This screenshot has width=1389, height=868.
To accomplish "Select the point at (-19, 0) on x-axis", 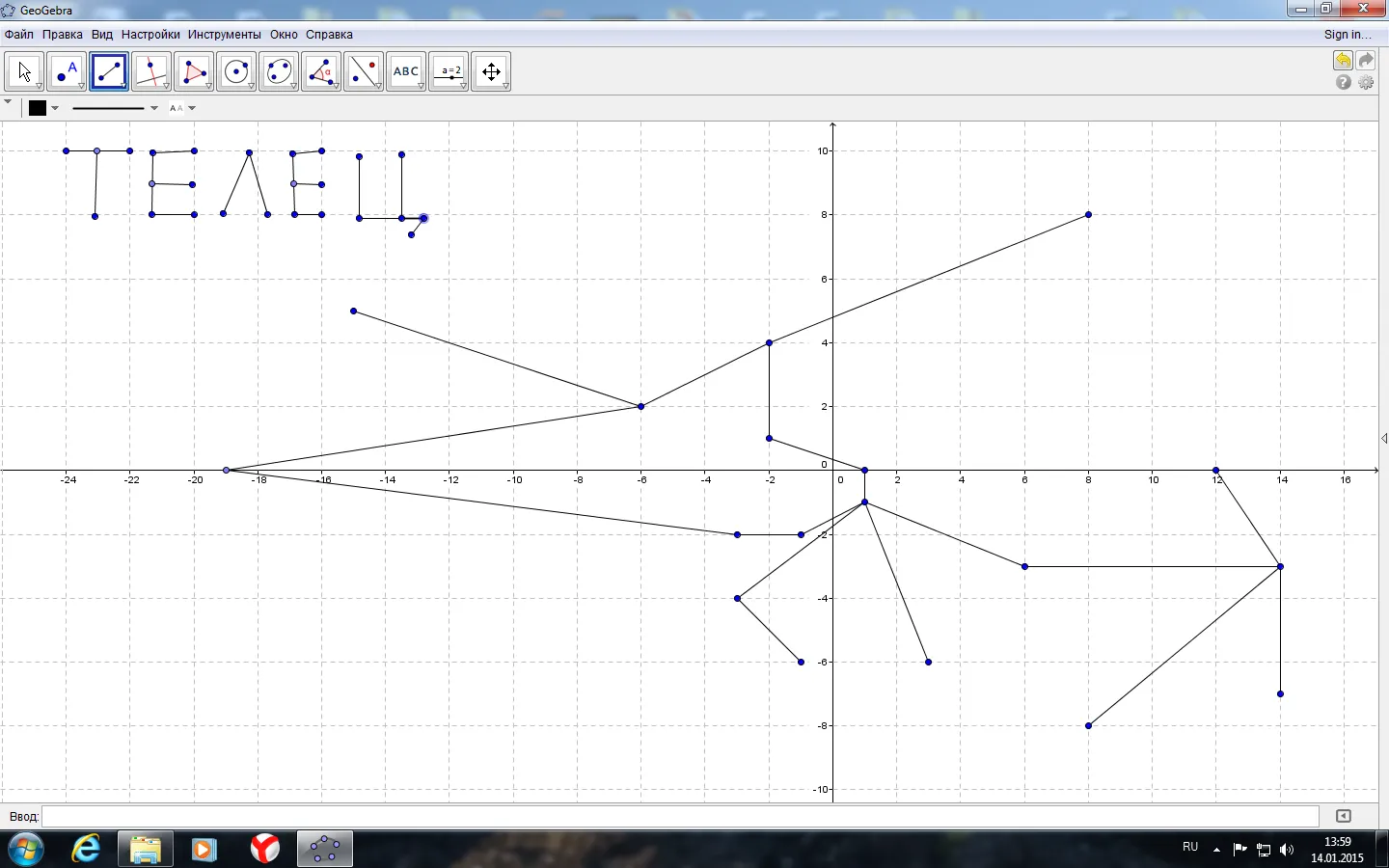I will click(x=227, y=471).
